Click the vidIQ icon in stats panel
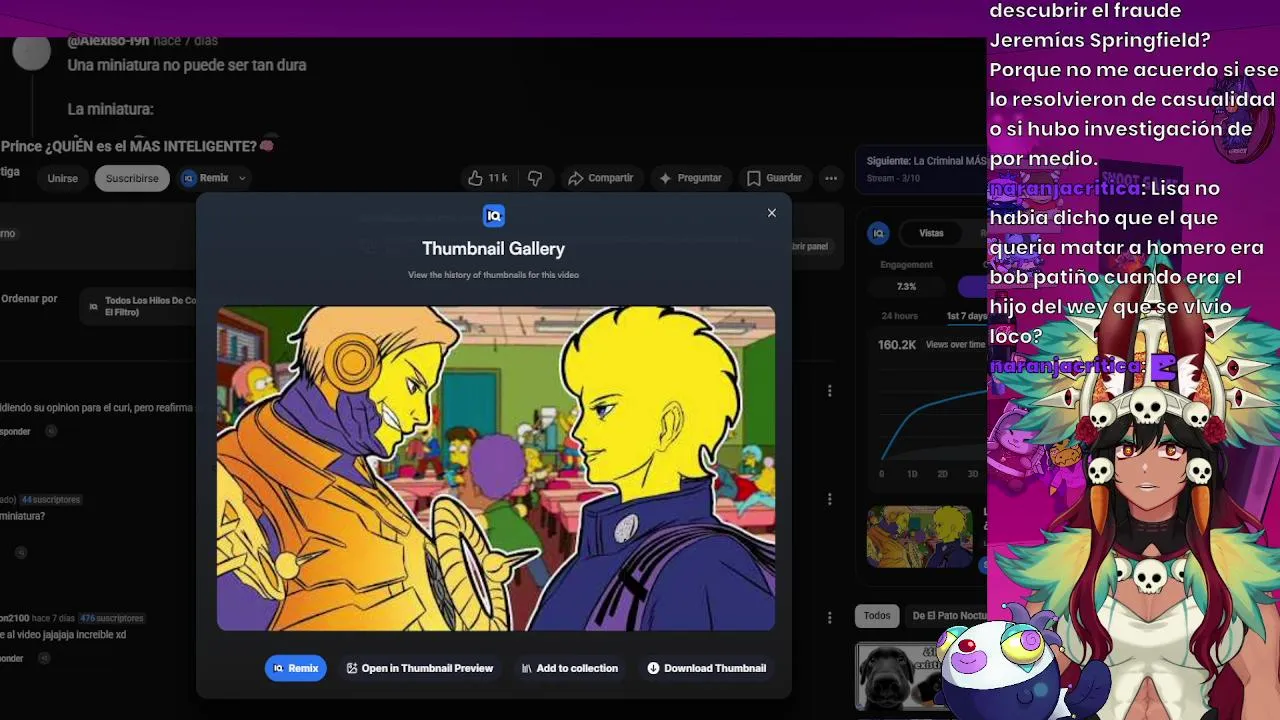 click(x=878, y=233)
